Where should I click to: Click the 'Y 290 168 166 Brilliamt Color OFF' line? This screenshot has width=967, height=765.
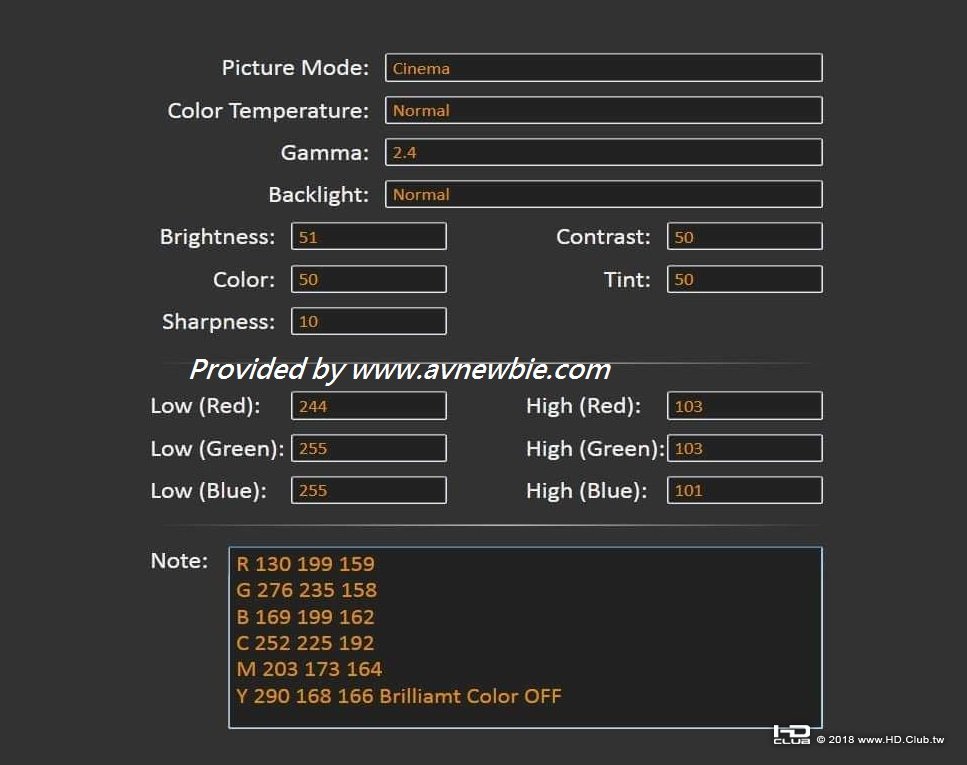[399, 696]
